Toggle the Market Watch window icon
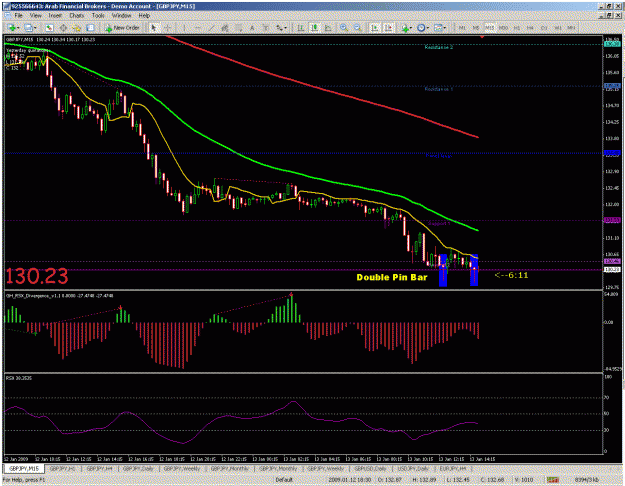The height and width of the screenshot is (486, 625). coord(49,28)
